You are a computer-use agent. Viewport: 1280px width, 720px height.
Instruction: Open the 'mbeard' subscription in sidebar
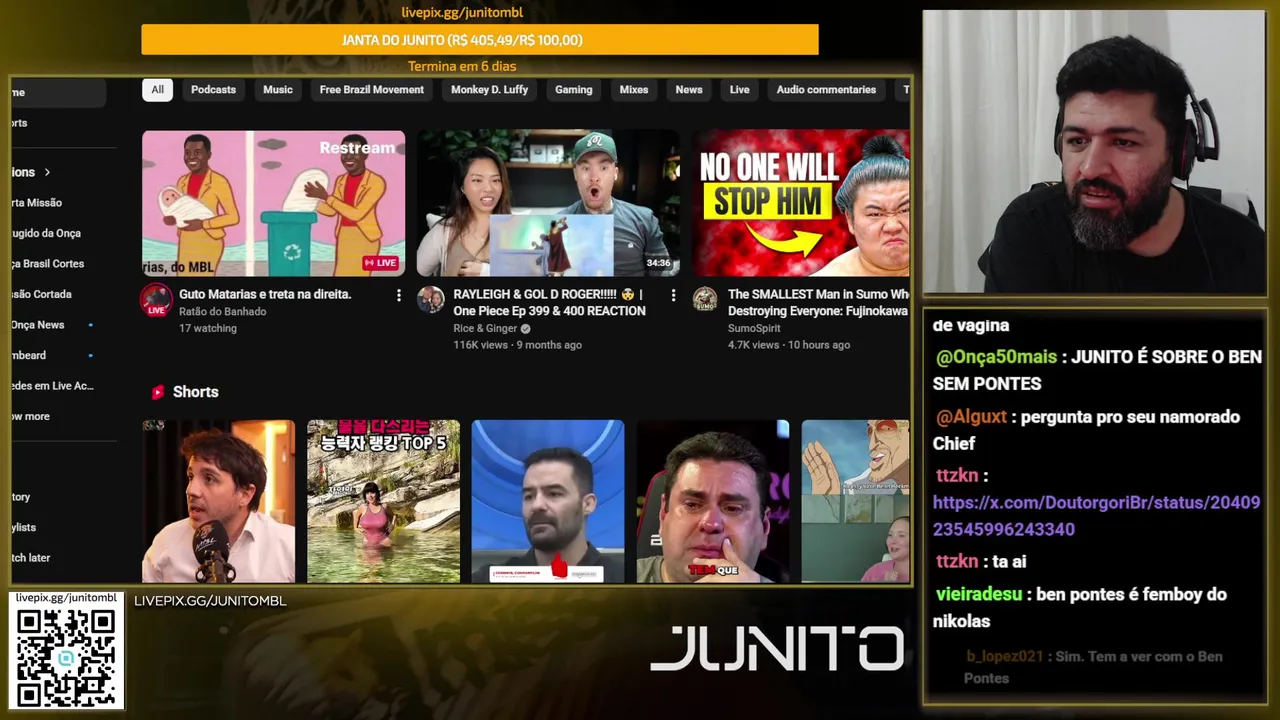pos(29,355)
